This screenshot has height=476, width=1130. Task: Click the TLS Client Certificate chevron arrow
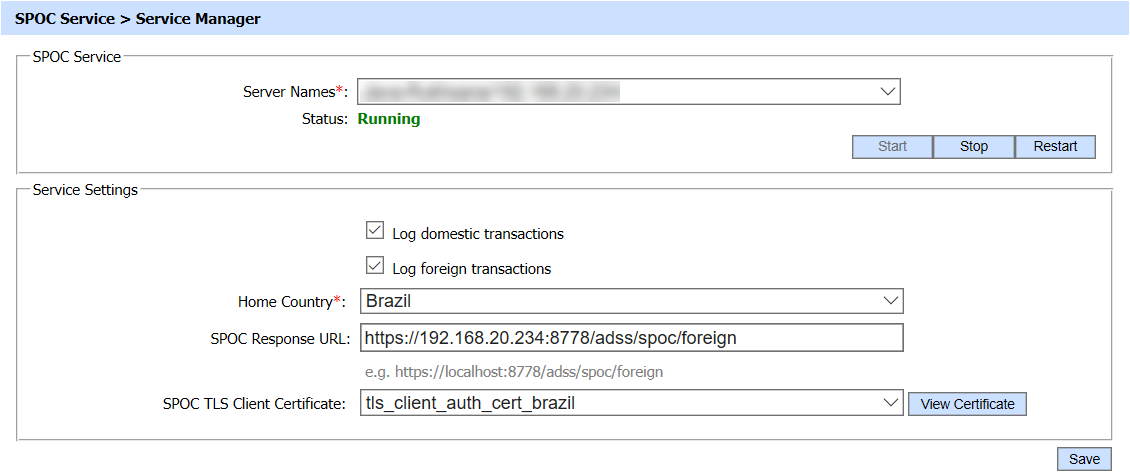click(x=889, y=404)
